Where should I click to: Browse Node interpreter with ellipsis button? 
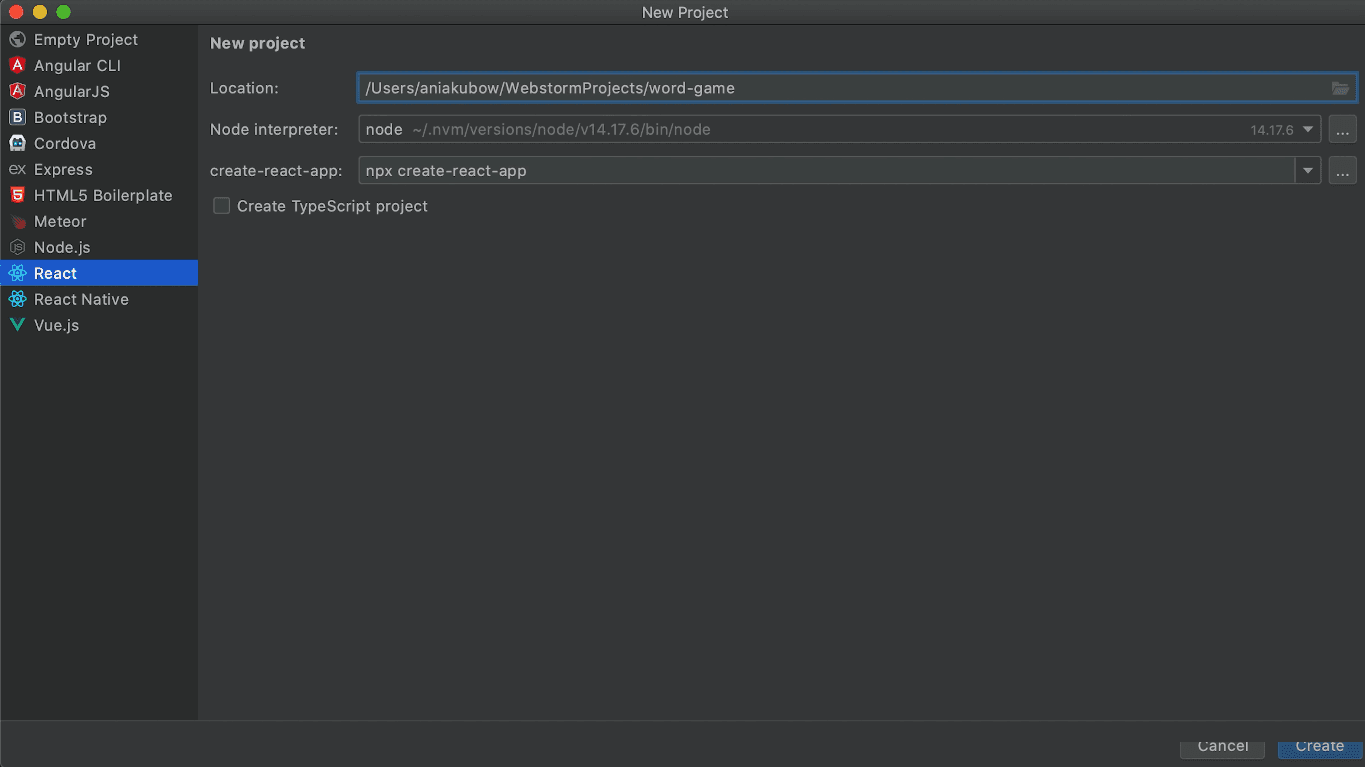click(1343, 129)
